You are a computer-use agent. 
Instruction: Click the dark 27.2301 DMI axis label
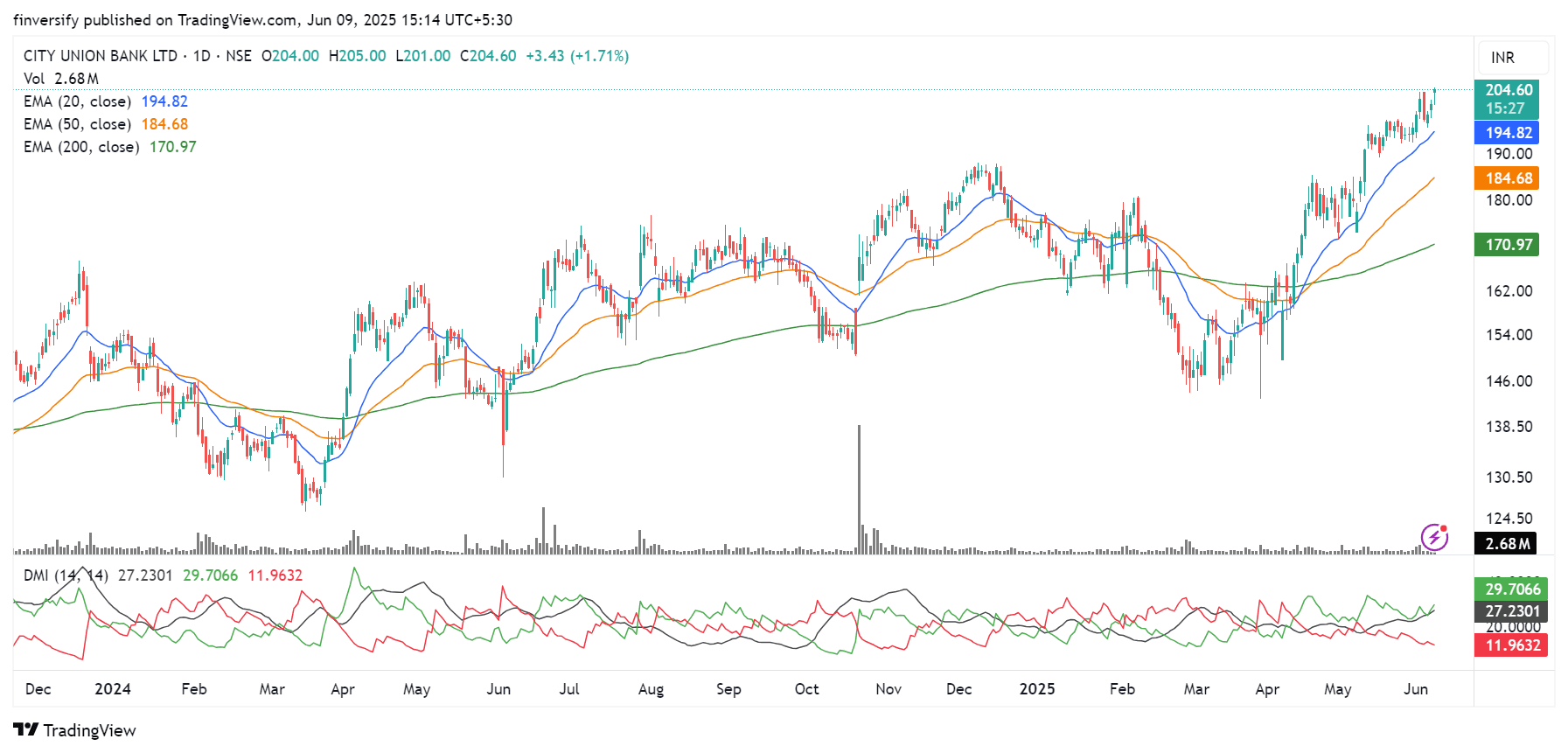point(1511,611)
